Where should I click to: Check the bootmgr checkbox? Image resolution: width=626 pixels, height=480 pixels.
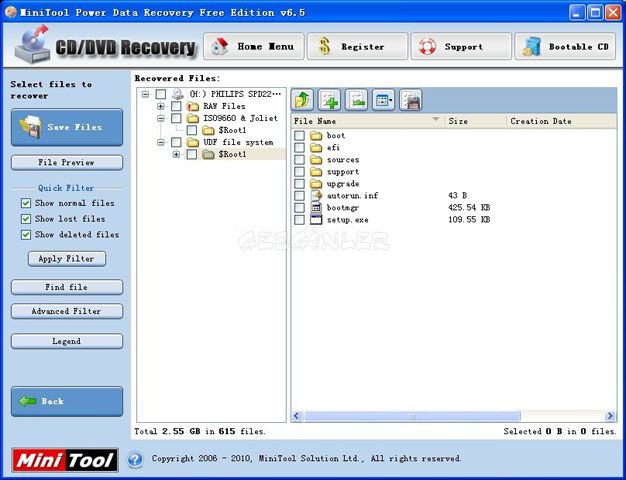point(299,208)
